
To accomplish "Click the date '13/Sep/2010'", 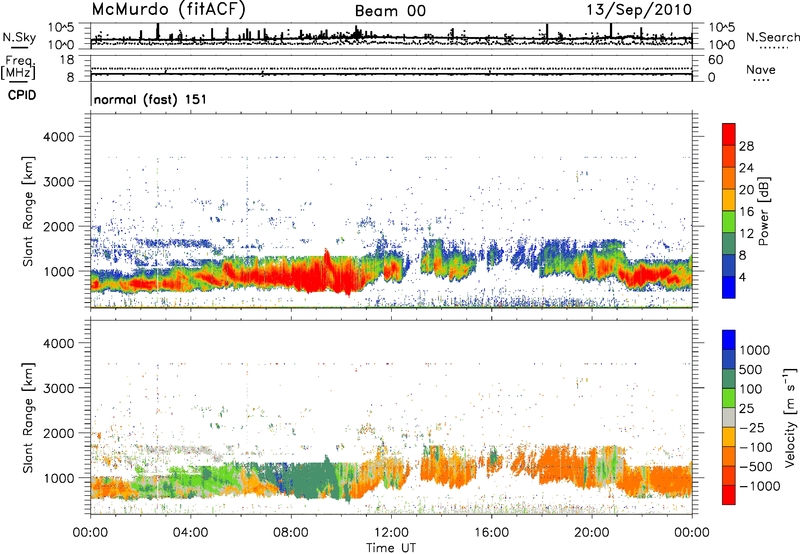I will pyautogui.click(x=639, y=9).
